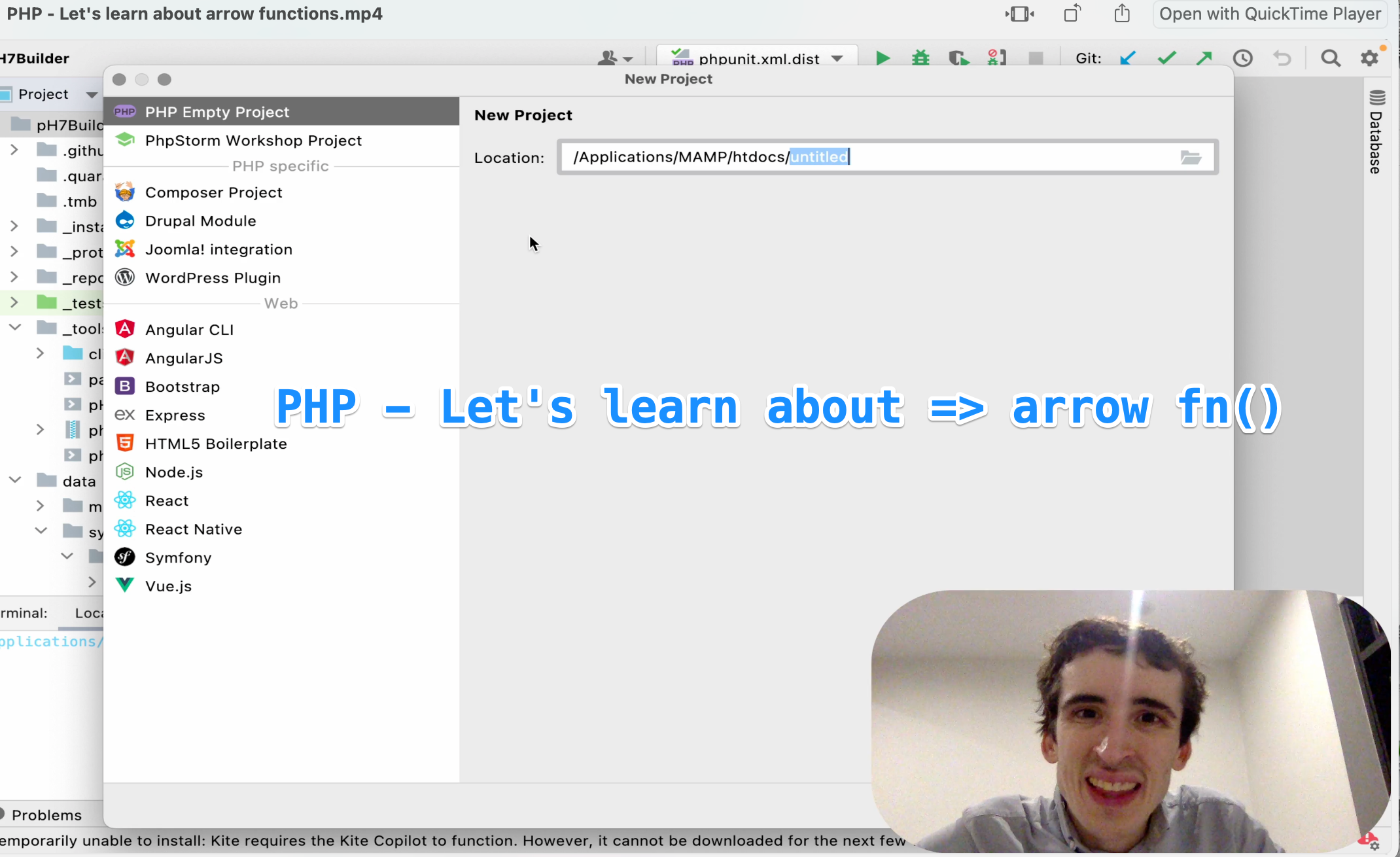
Task: Open the user account icon dropdown
Action: 615,59
